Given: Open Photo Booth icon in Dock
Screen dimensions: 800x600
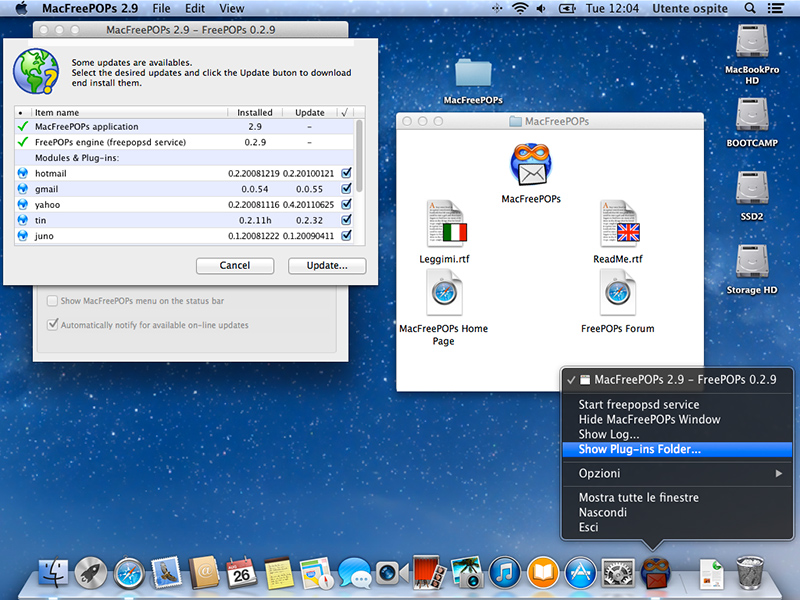Looking at the screenshot, I should [x=428, y=573].
